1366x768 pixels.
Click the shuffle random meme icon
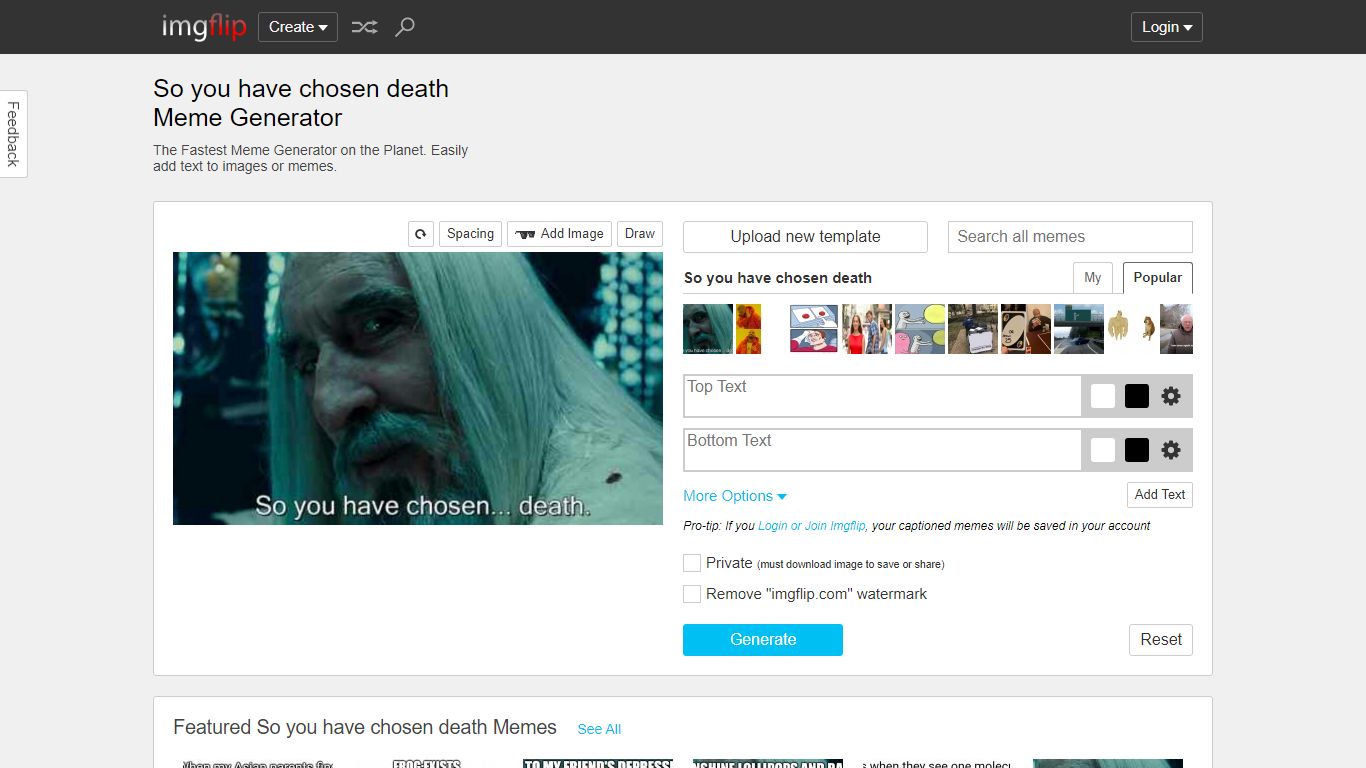[364, 27]
